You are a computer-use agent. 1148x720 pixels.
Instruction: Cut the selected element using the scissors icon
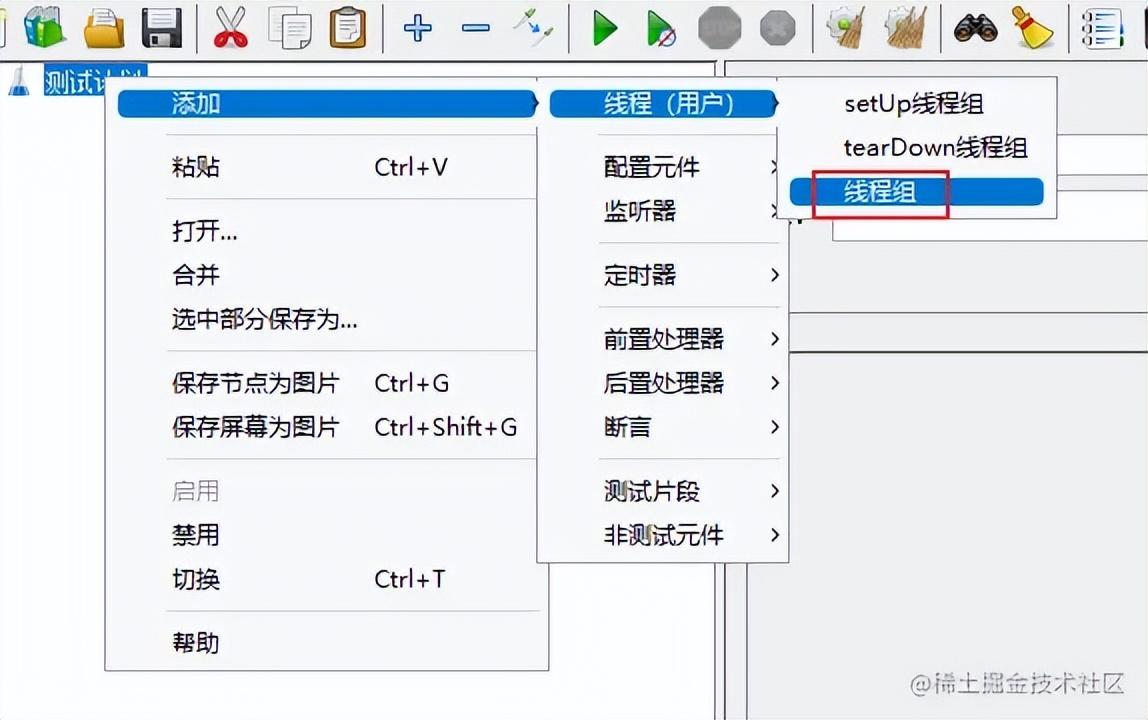(230, 28)
